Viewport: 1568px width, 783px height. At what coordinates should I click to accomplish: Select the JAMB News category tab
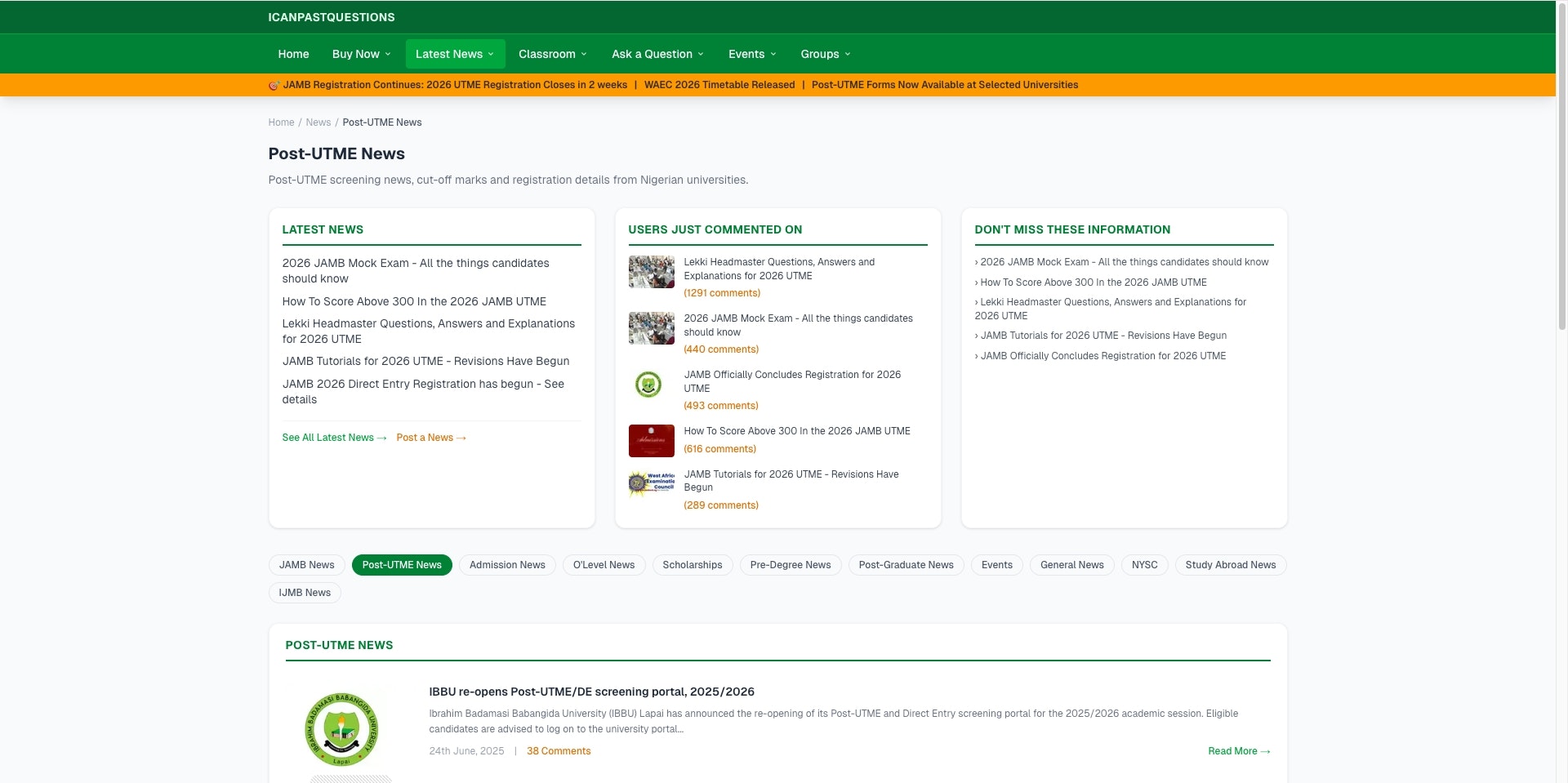306,565
